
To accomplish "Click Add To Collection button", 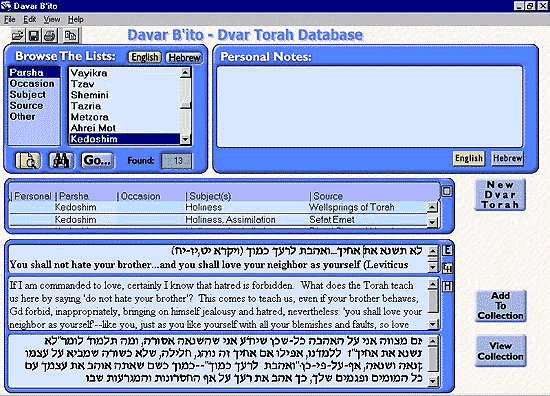I will point(501,306).
